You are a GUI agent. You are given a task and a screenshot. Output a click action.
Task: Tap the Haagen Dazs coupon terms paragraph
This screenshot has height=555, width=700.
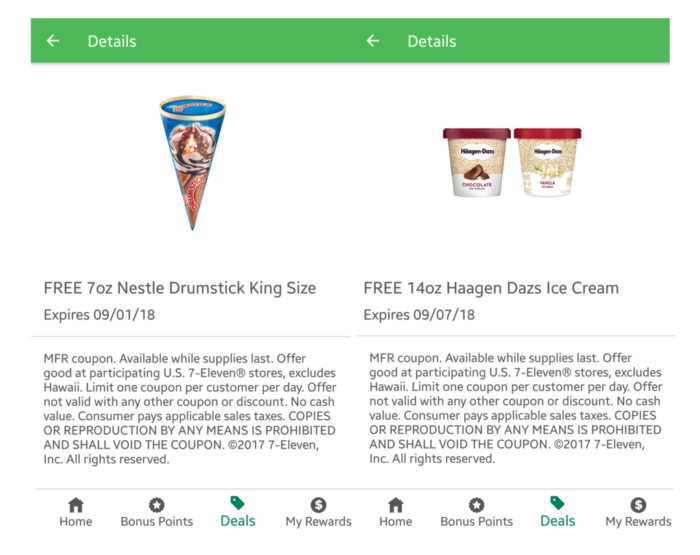[516, 408]
